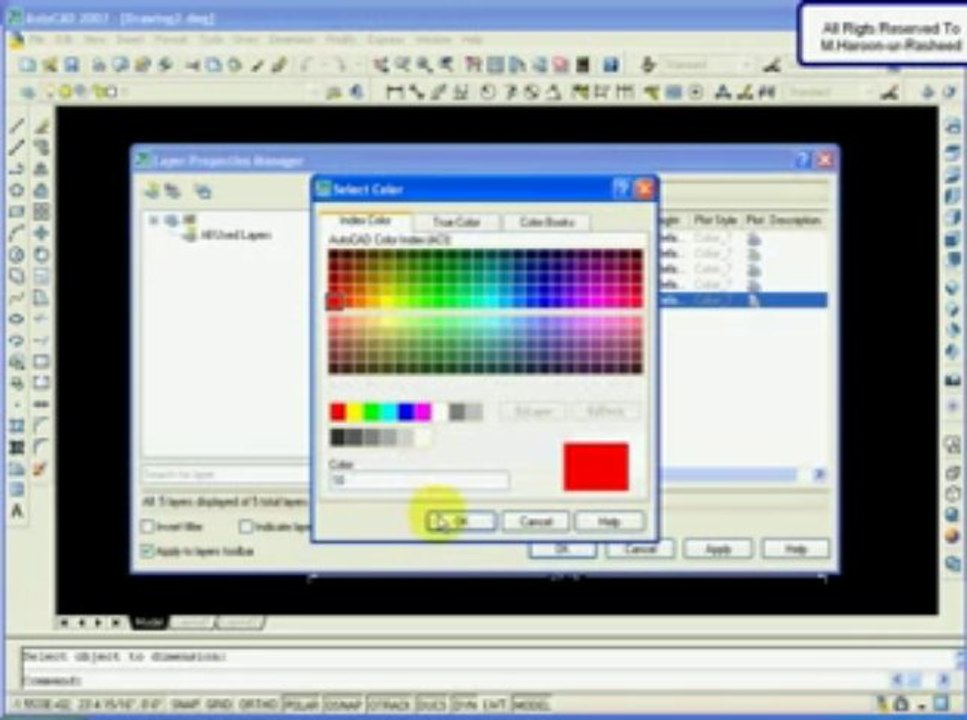Switch to the Model layout tab

(x=148, y=623)
